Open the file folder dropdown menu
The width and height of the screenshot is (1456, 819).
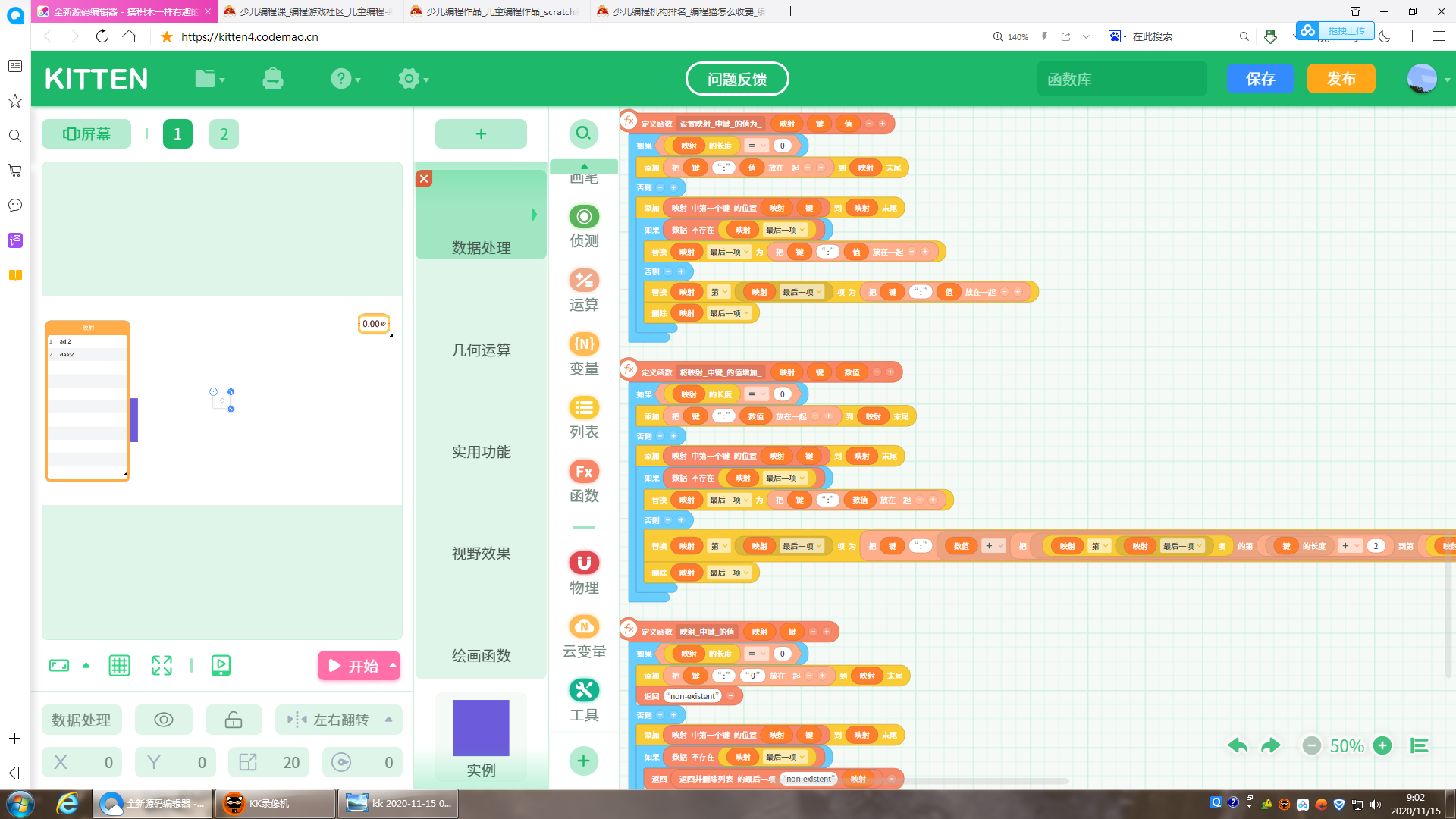(210, 78)
